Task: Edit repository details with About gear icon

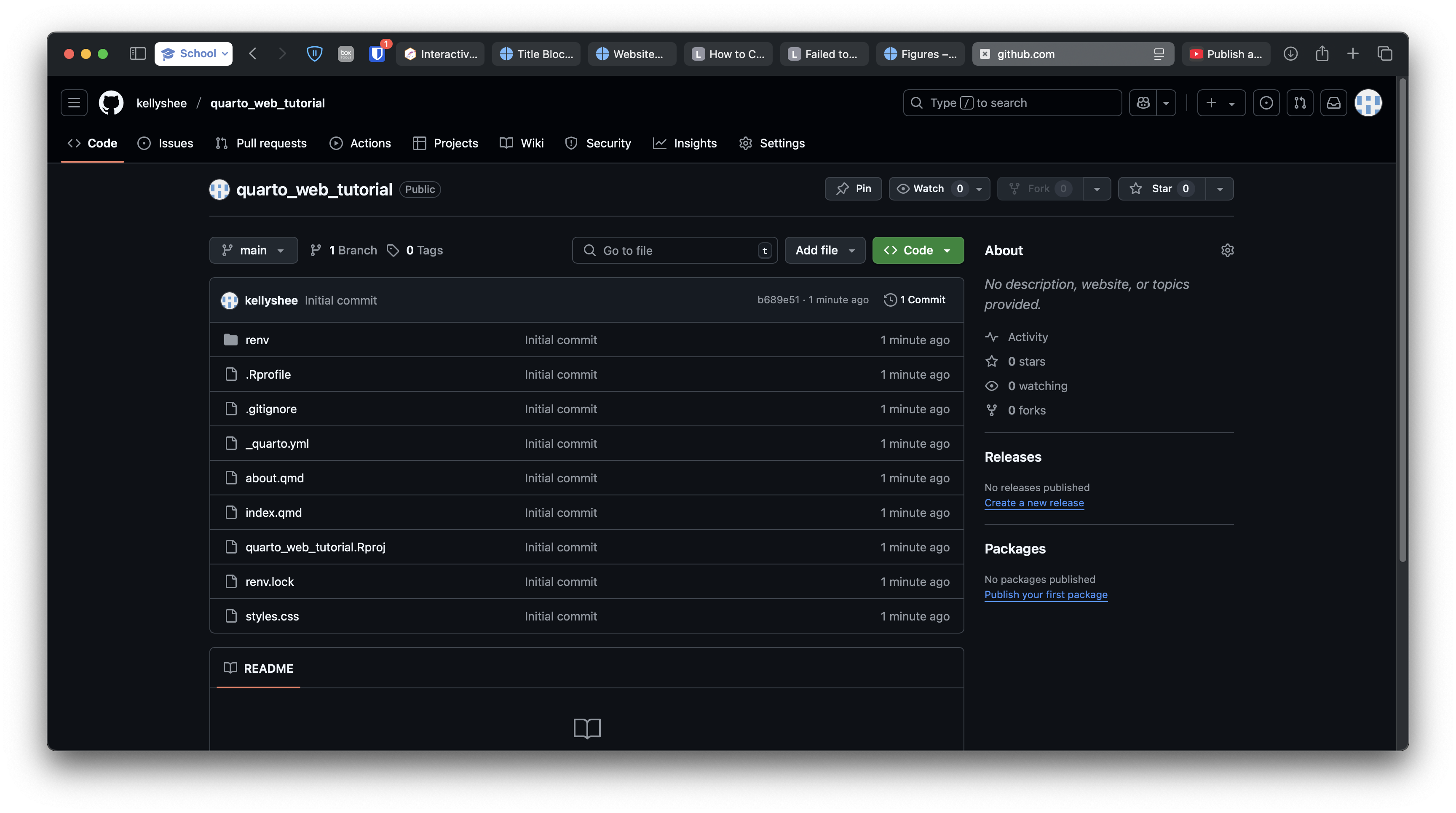Action: 1227,250
